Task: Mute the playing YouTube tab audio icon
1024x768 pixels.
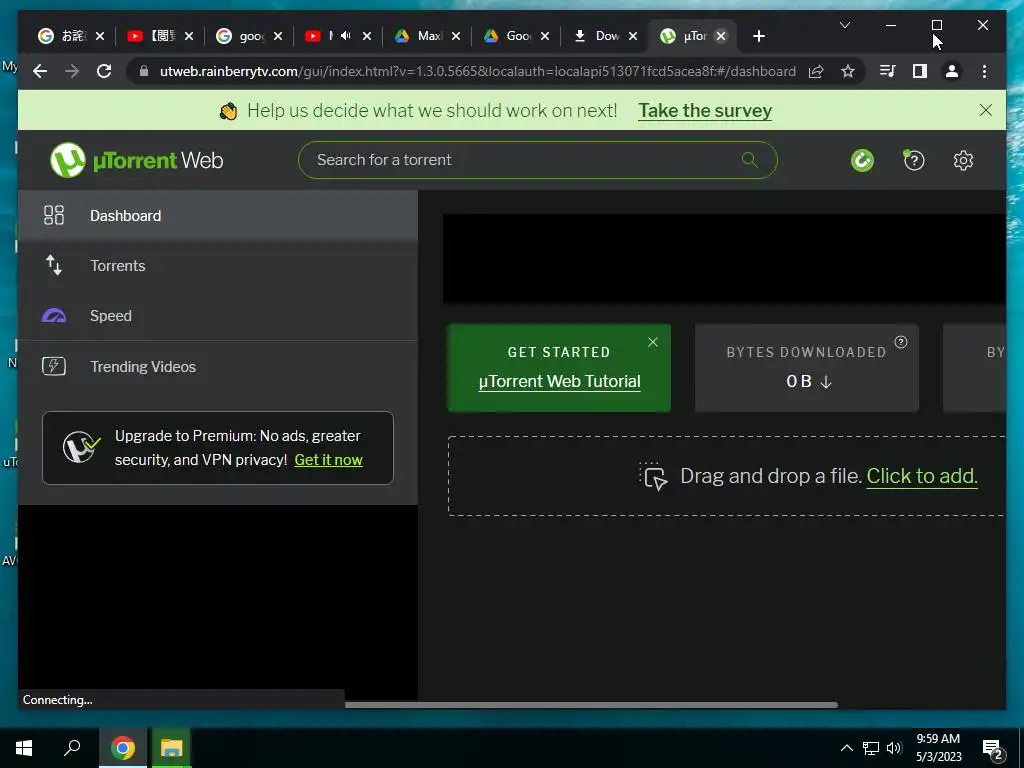Action: tap(345, 36)
